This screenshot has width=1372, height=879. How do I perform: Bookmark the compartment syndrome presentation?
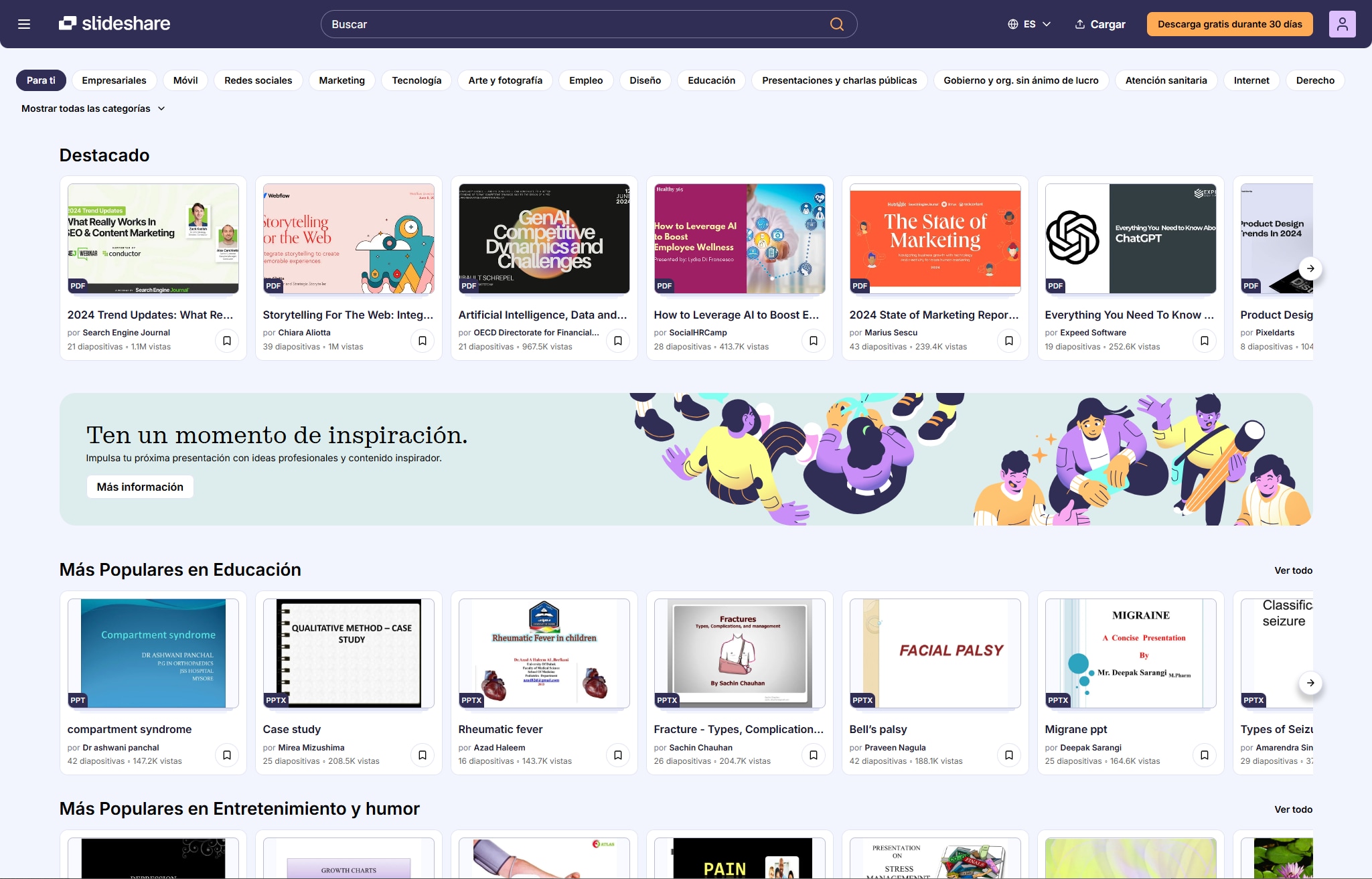[x=227, y=754]
